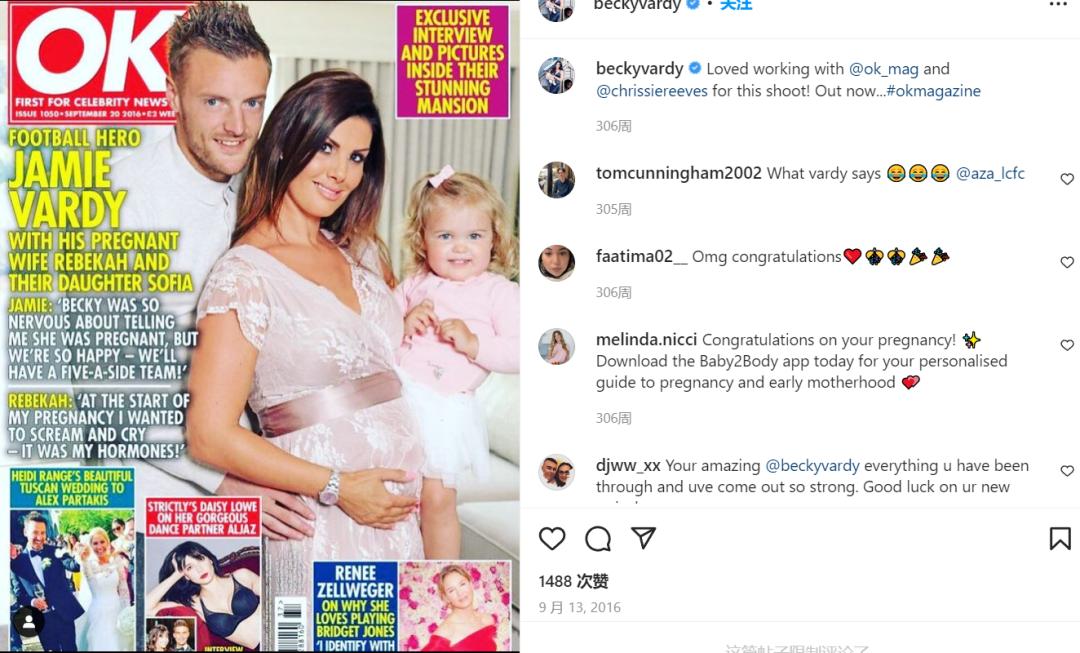Open the three-dot more options menu

point(1058,5)
